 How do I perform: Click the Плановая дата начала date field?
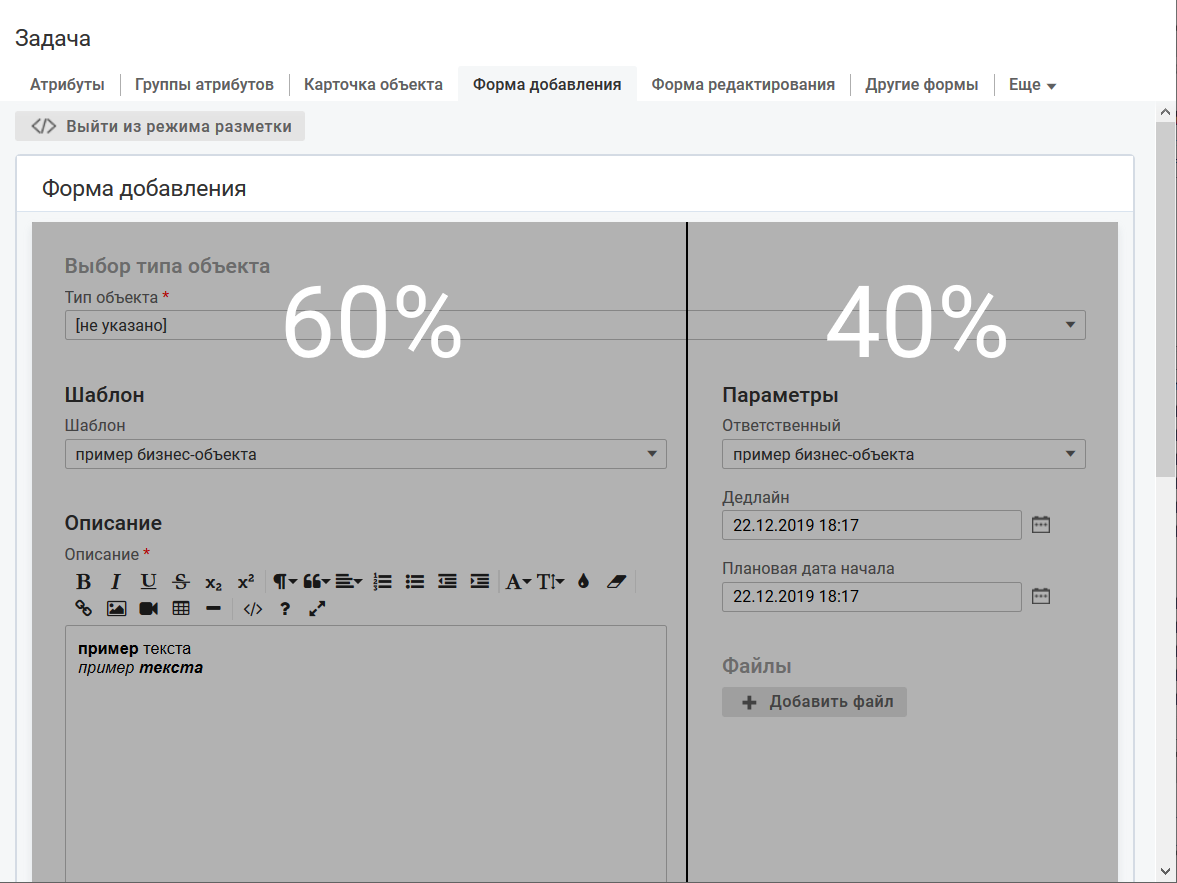pos(871,596)
